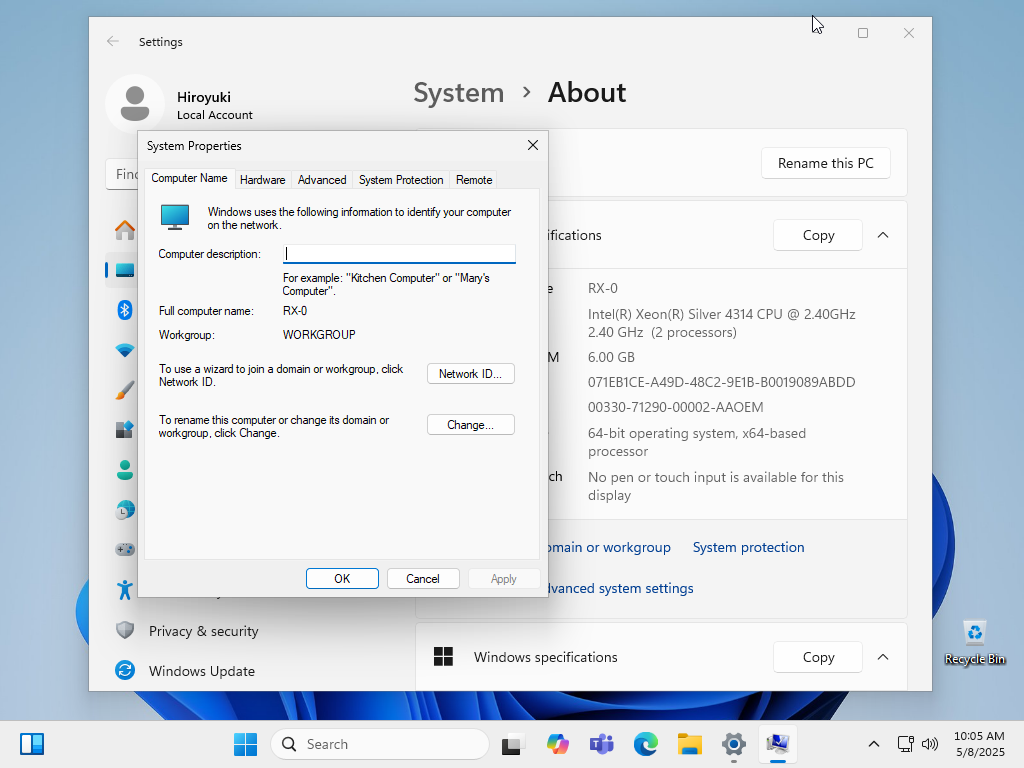Open Recycle Bin on the desktop
The width and height of the screenshot is (1024, 768).
pos(974,643)
